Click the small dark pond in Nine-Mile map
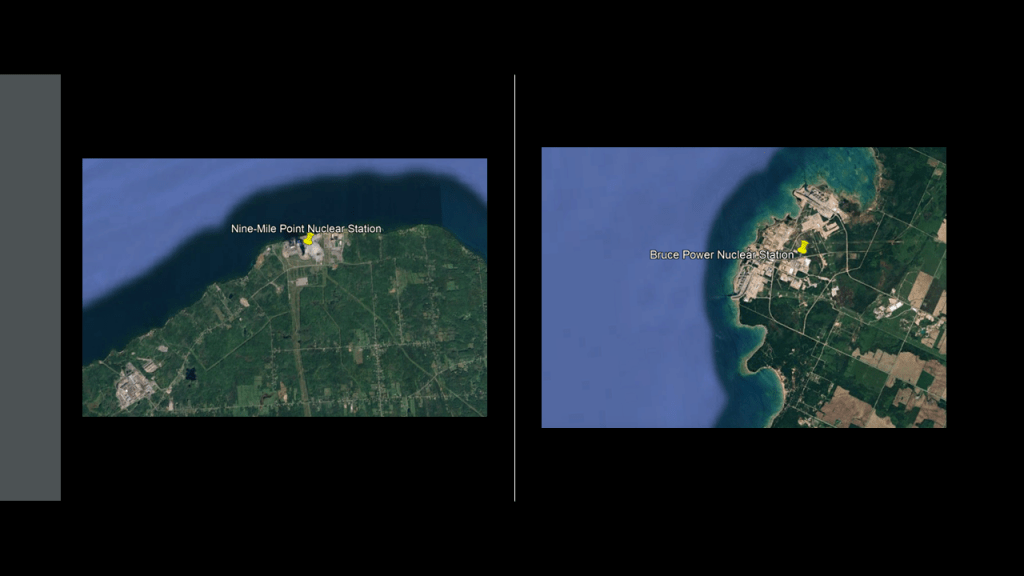The width and height of the screenshot is (1024, 576). pyautogui.click(x=190, y=374)
